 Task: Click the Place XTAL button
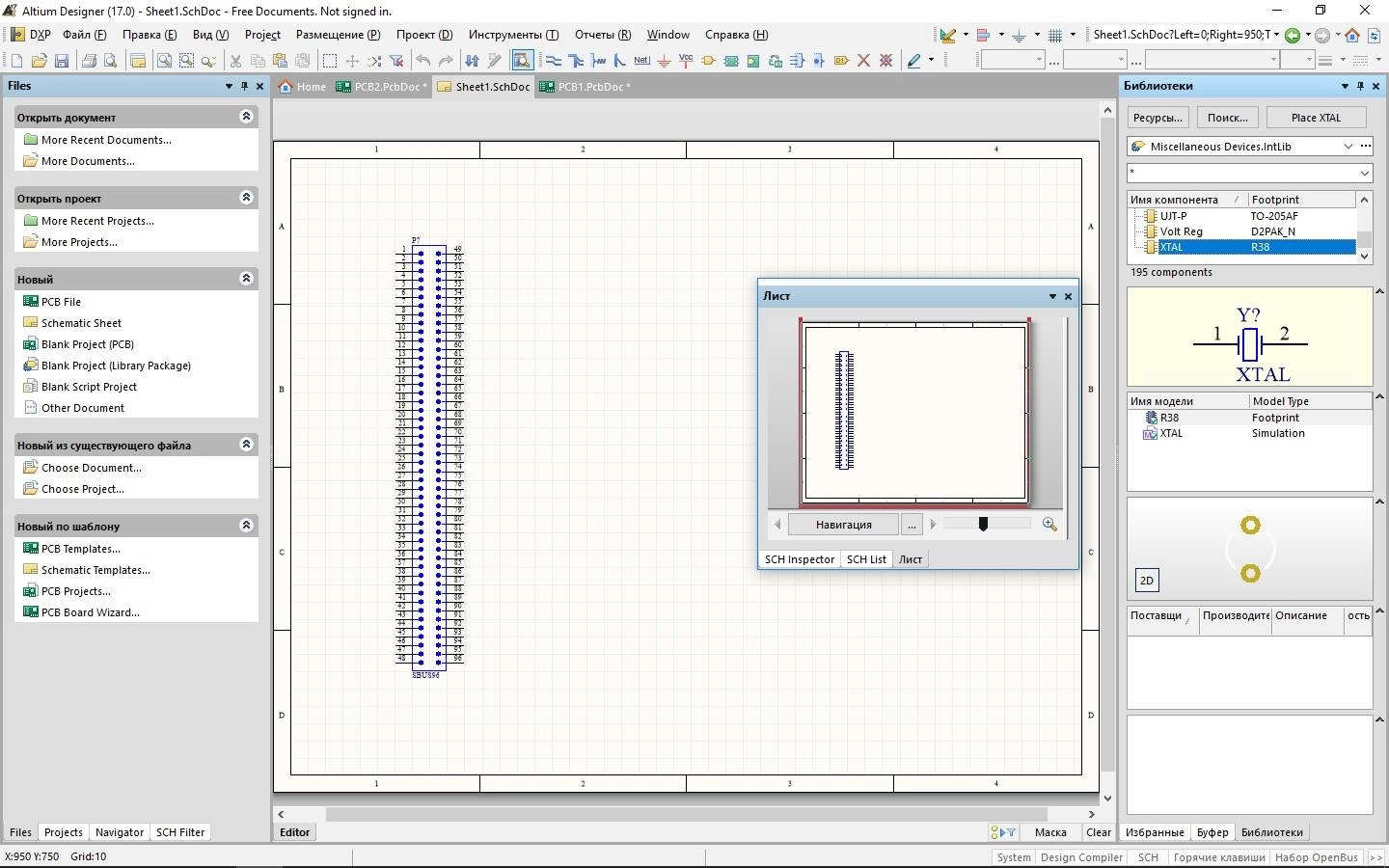tap(1316, 118)
